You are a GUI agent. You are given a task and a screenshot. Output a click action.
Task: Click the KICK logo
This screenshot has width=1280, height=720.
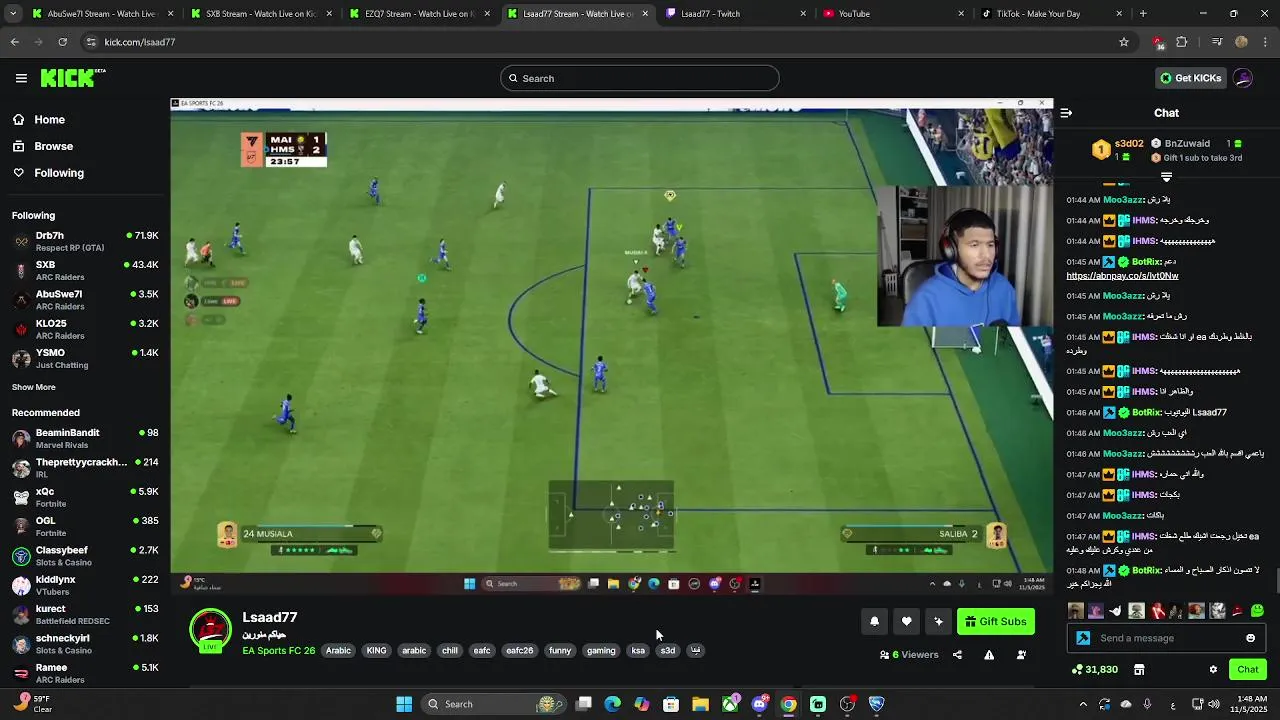73,78
